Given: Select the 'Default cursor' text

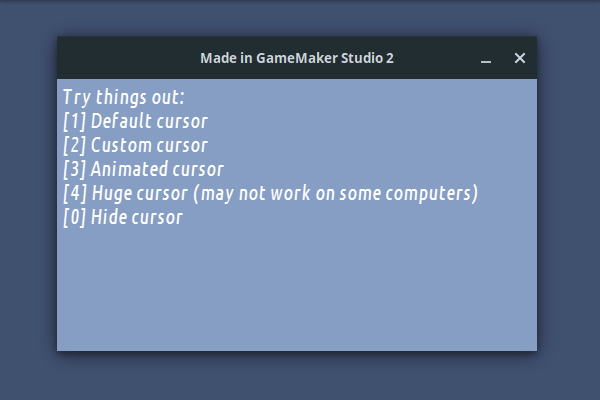Looking at the screenshot, I should (149, 122).
